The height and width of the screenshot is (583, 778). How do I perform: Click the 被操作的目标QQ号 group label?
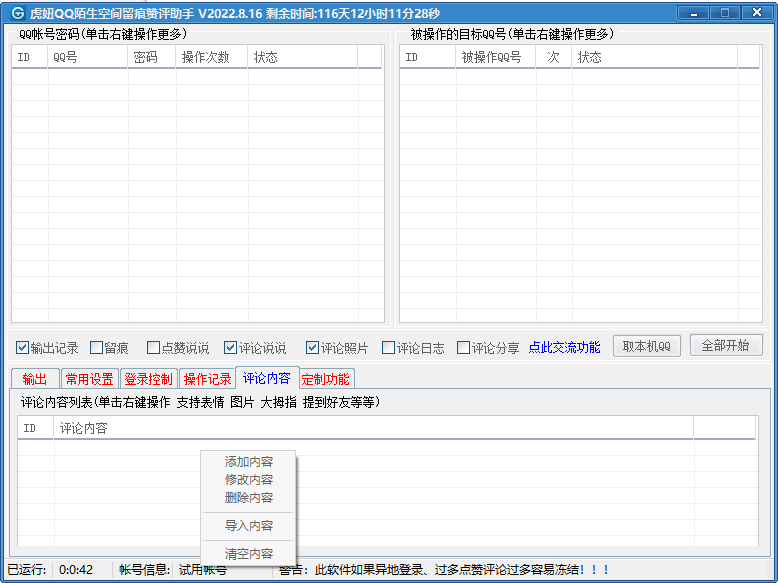click(x=512, y=34)
